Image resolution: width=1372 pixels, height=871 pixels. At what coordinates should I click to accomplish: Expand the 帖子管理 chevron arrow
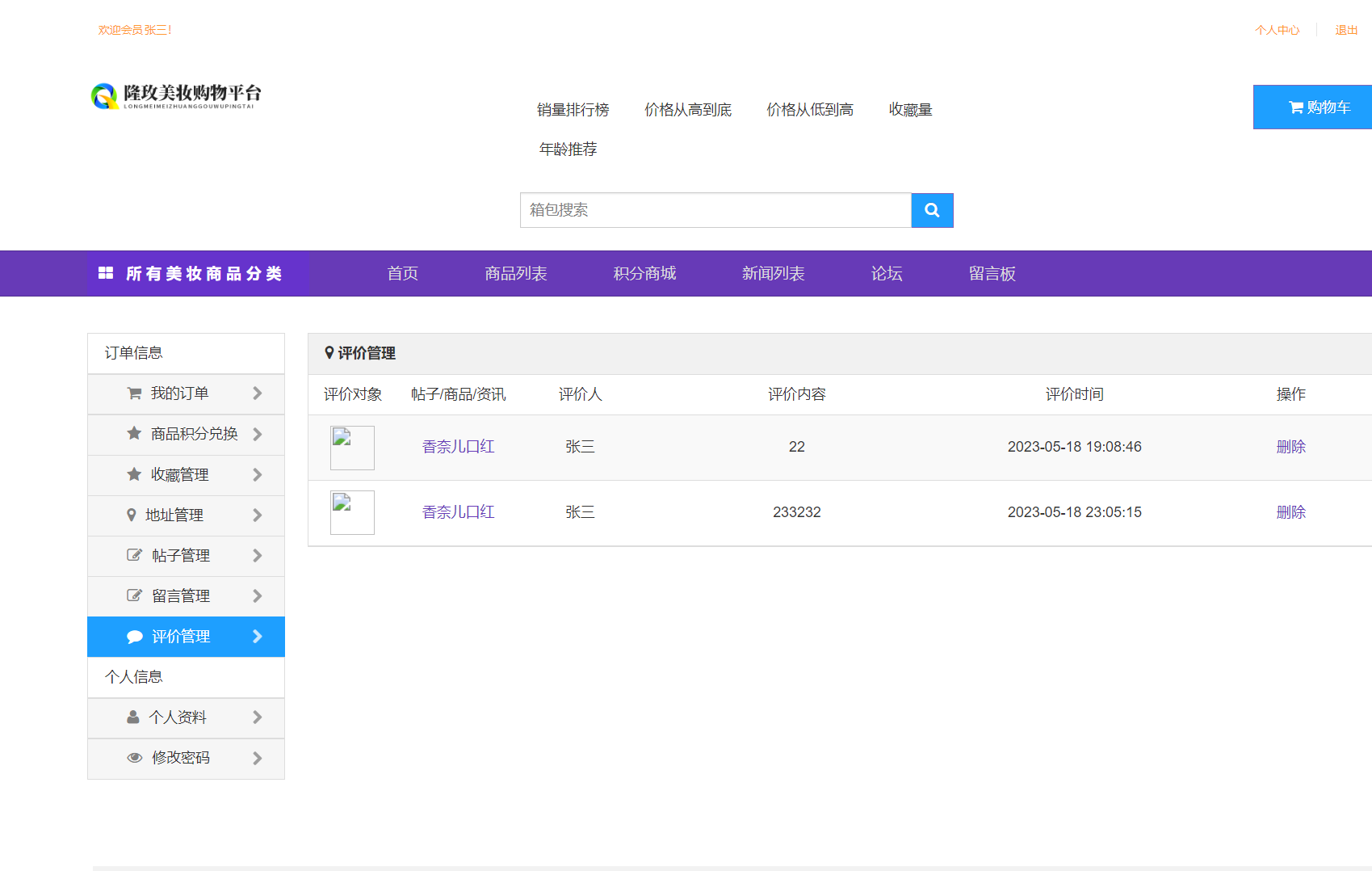(x=258, y=555)
